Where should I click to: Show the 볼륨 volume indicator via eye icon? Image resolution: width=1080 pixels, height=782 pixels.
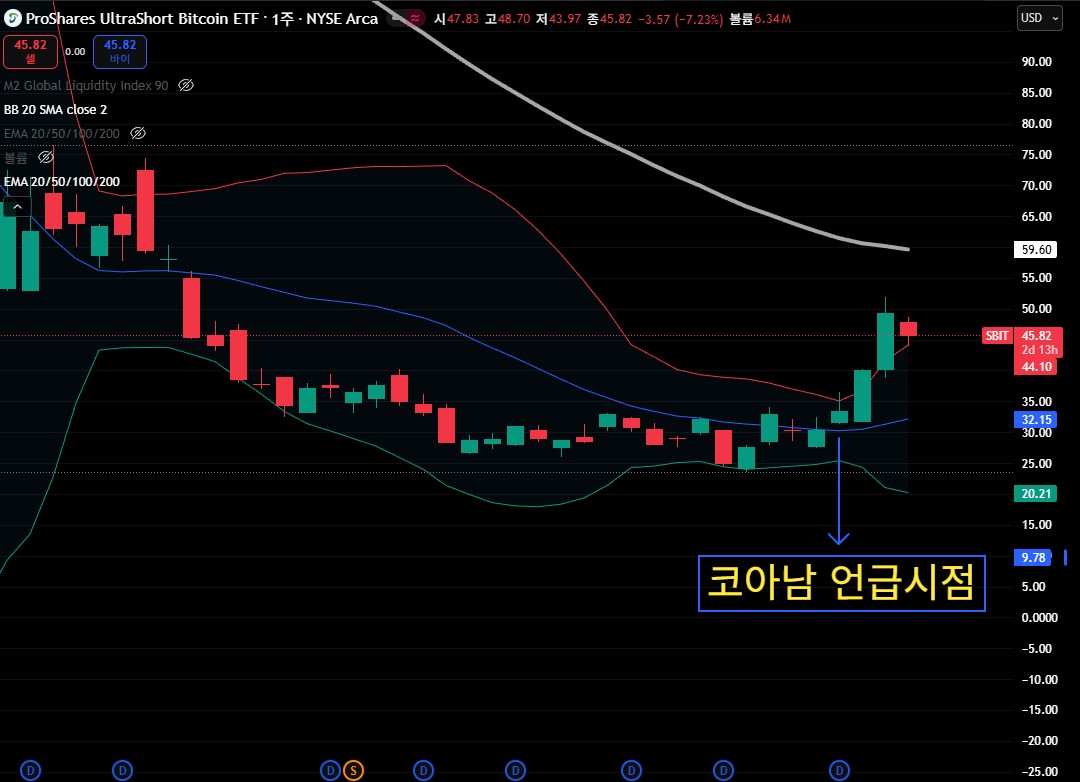[45, 157]
